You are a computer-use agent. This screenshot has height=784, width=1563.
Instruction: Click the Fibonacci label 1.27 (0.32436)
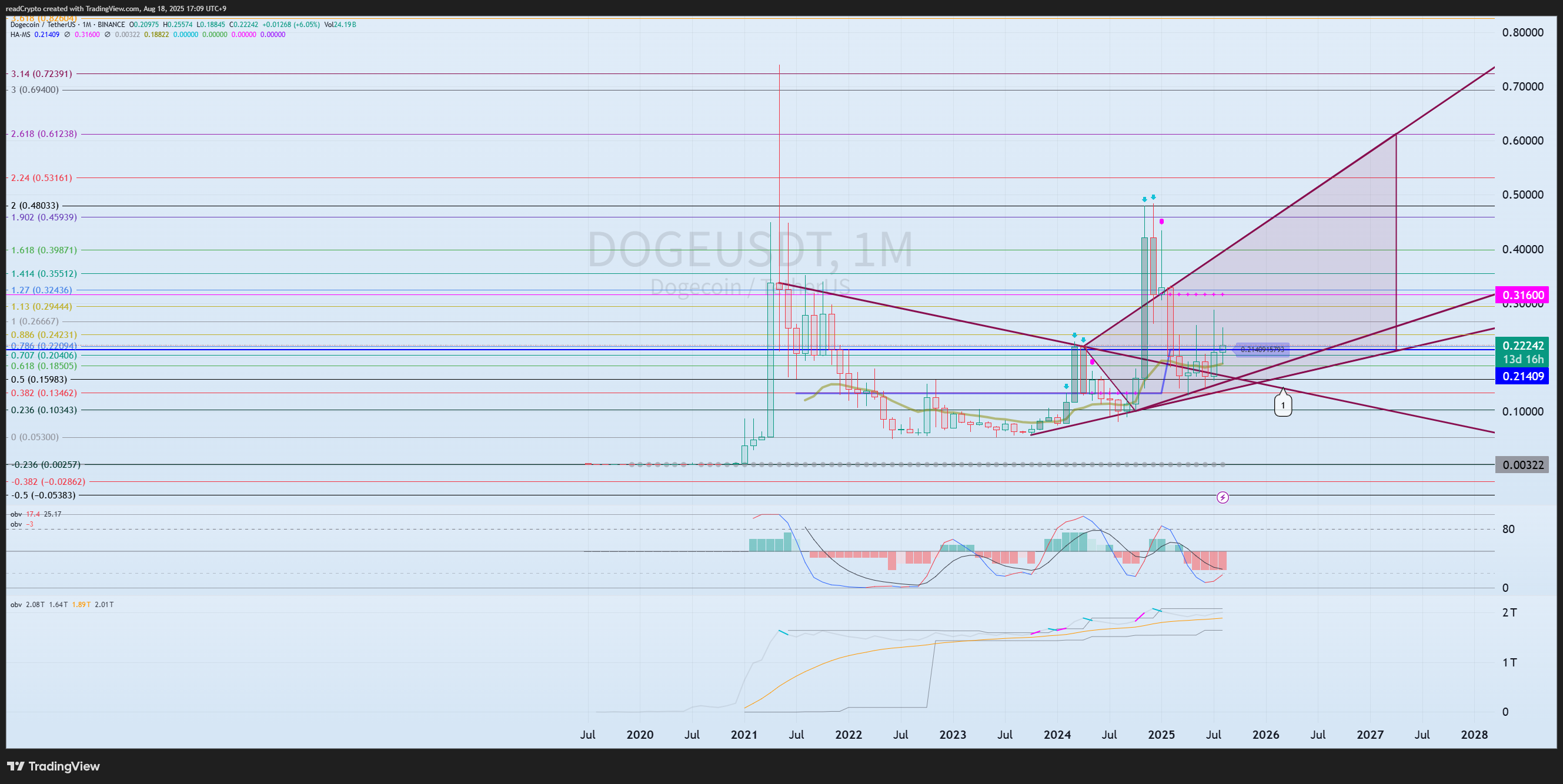[x=41, y=290]
